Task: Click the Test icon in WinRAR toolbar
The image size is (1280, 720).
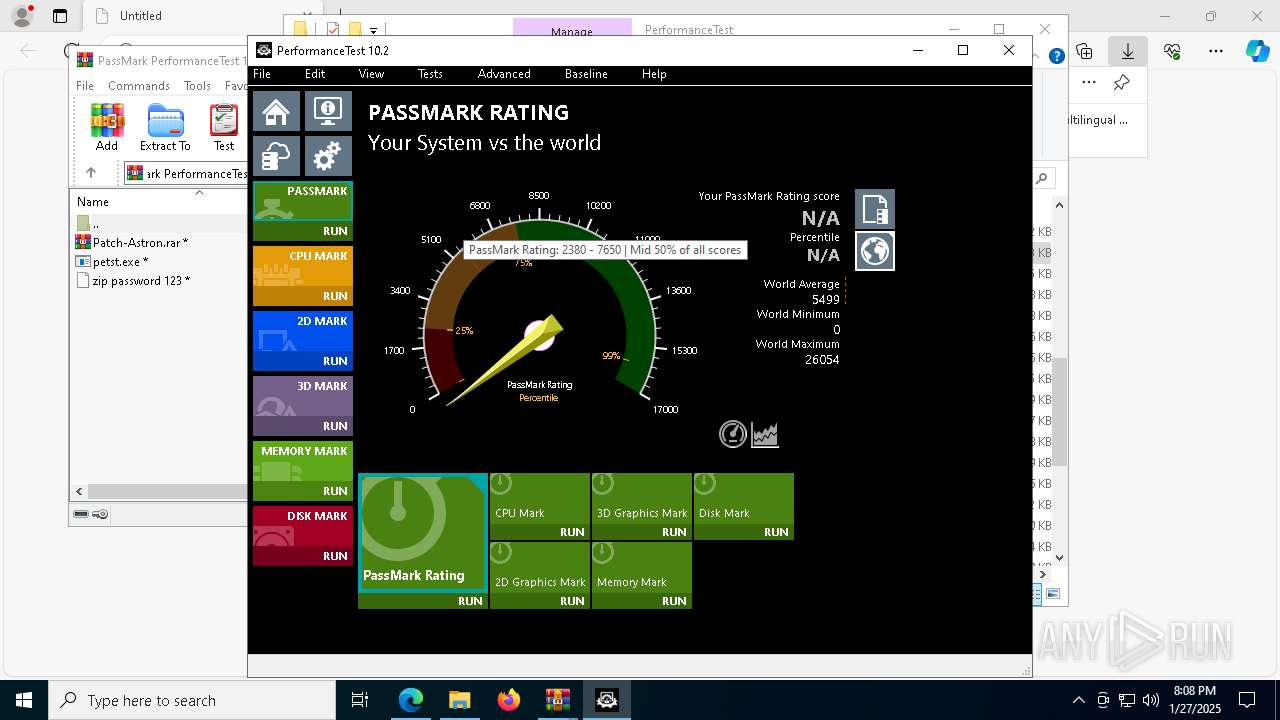Action: [x=224, y=128]
